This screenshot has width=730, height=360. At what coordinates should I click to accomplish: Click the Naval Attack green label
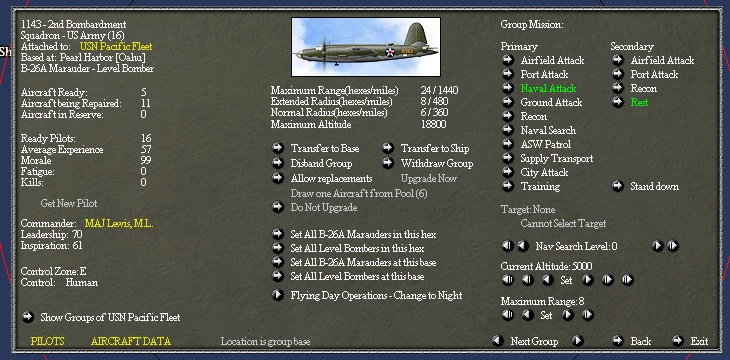point(548,88)
